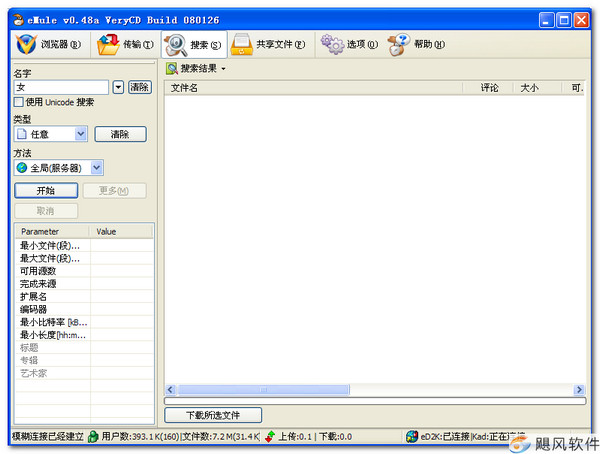
Task: Click the document icon in type selector
Action: (x=22, y=134)
